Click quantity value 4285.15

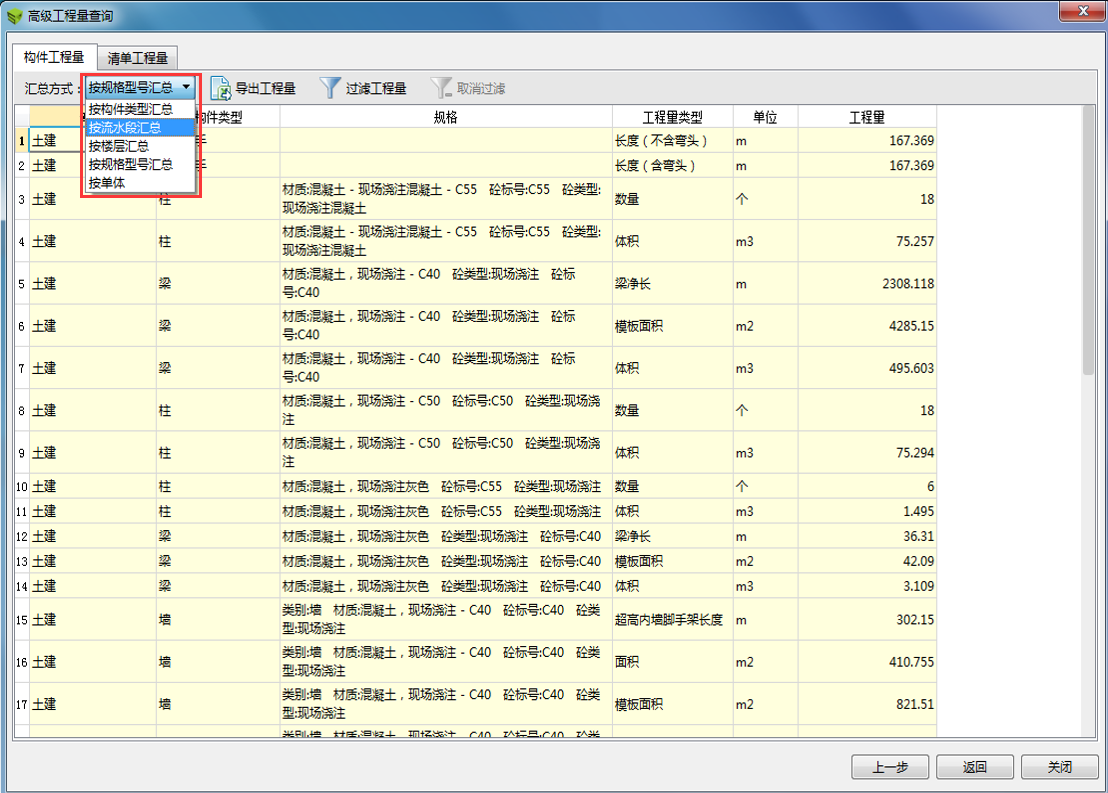tap(912, 326)
